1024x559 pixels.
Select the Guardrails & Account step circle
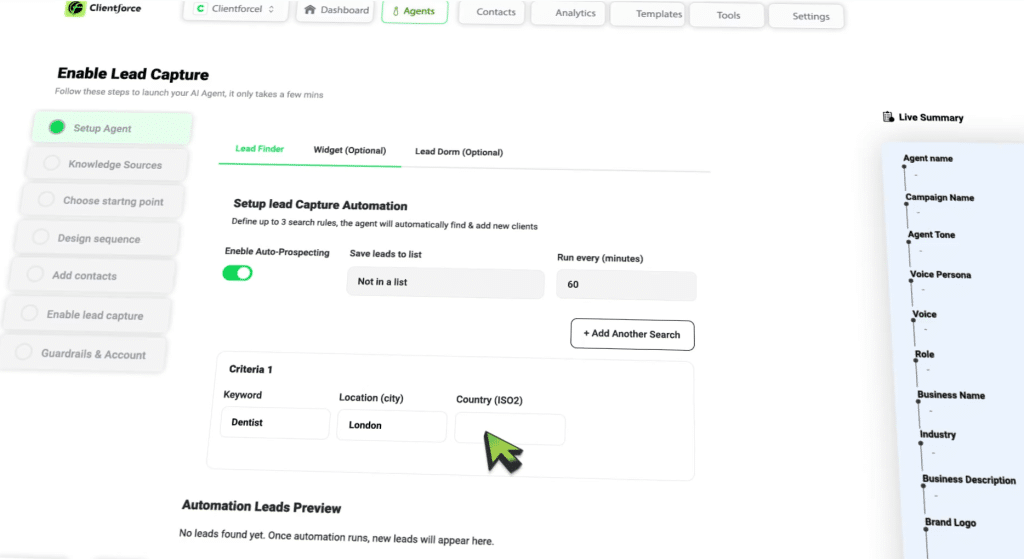[24, 352]
